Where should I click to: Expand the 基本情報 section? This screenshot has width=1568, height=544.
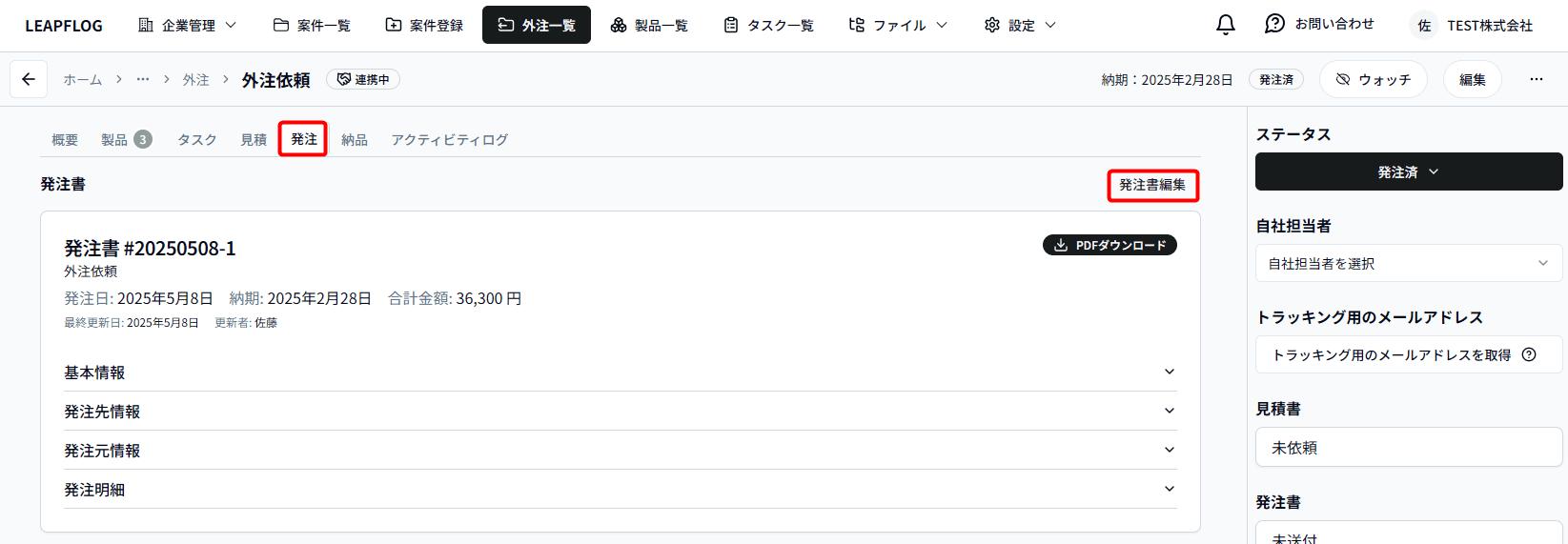click(x=621, y=372)
